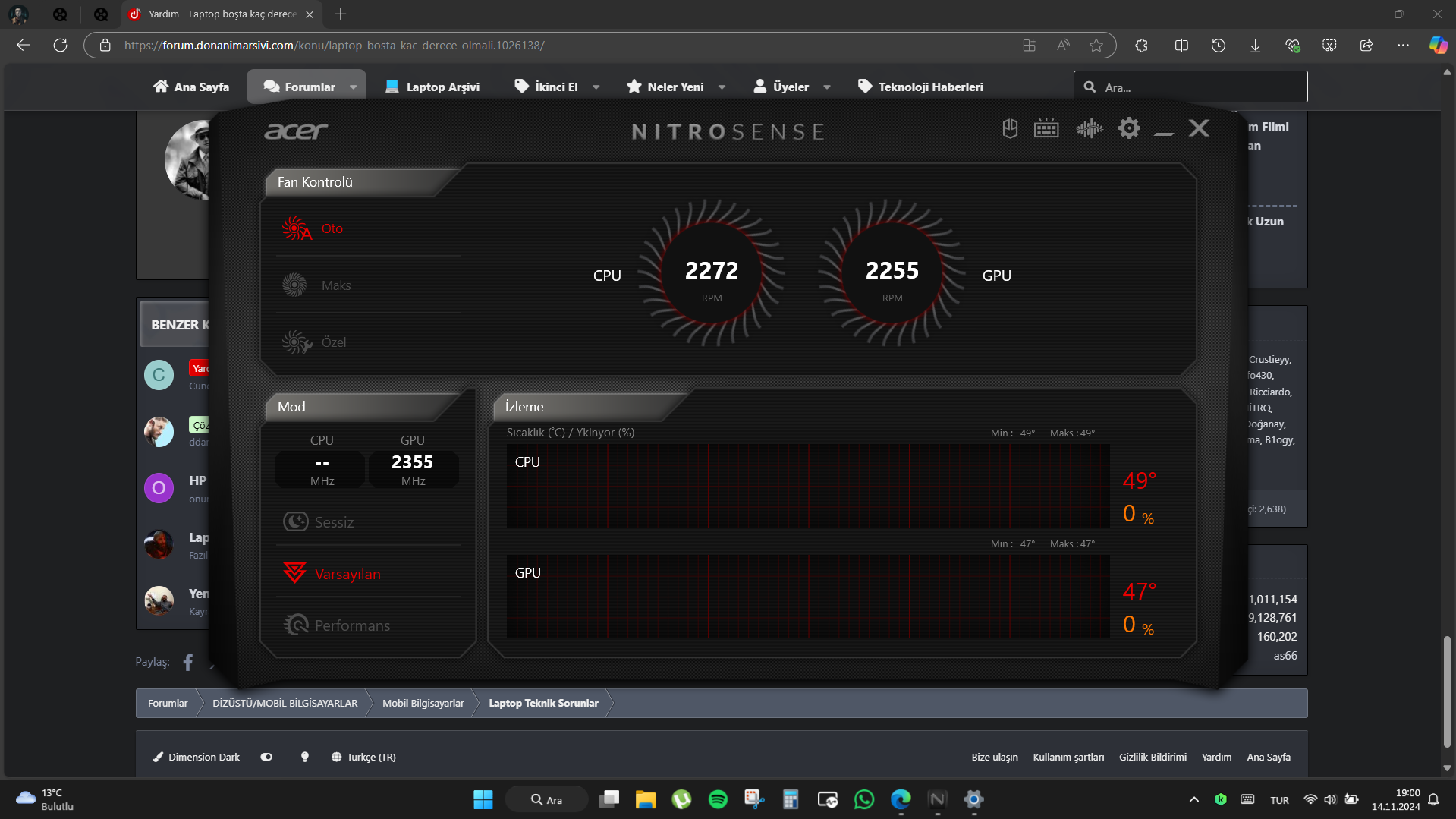Show hidden system tray icons

(x=1193, y=799)
